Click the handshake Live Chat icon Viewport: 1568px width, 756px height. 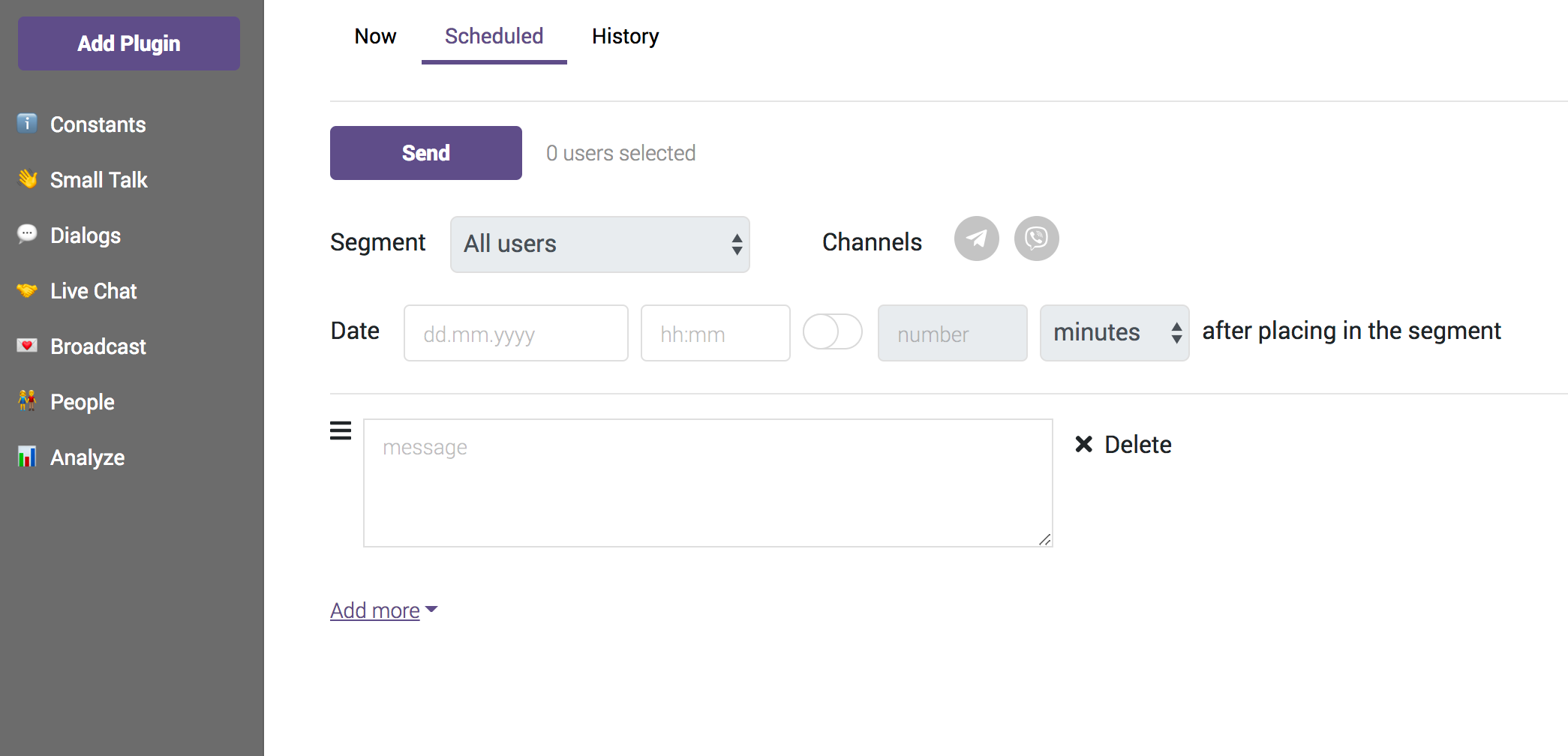(27, 290)
